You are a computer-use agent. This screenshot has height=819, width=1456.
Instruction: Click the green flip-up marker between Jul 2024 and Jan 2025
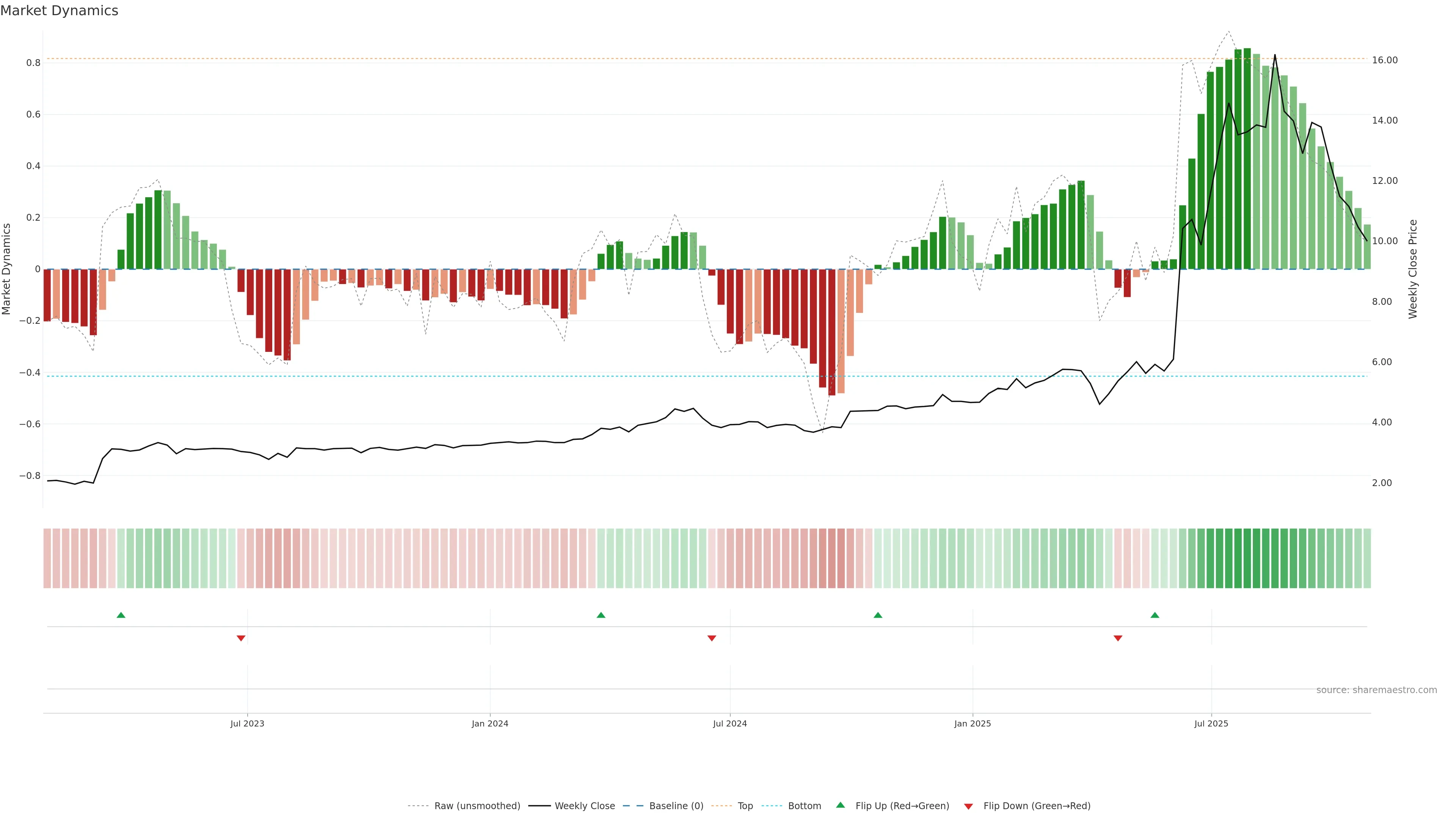[878, 615]
